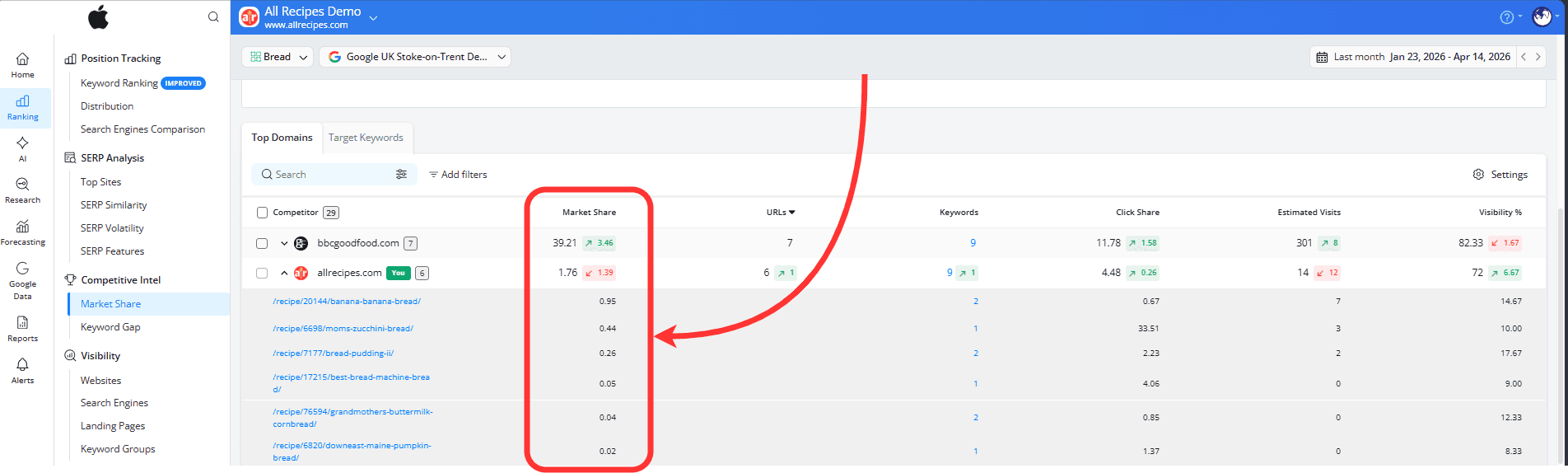Open Landing Pages menu item

click(113, 426)
